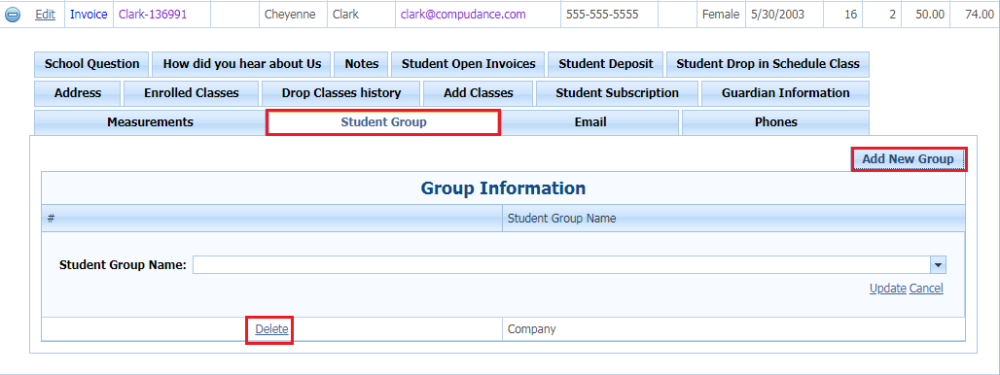Select the Add Classes tab
This screenshot has height=375, width=1000.
pyautogui.click(x=478, y=93)
